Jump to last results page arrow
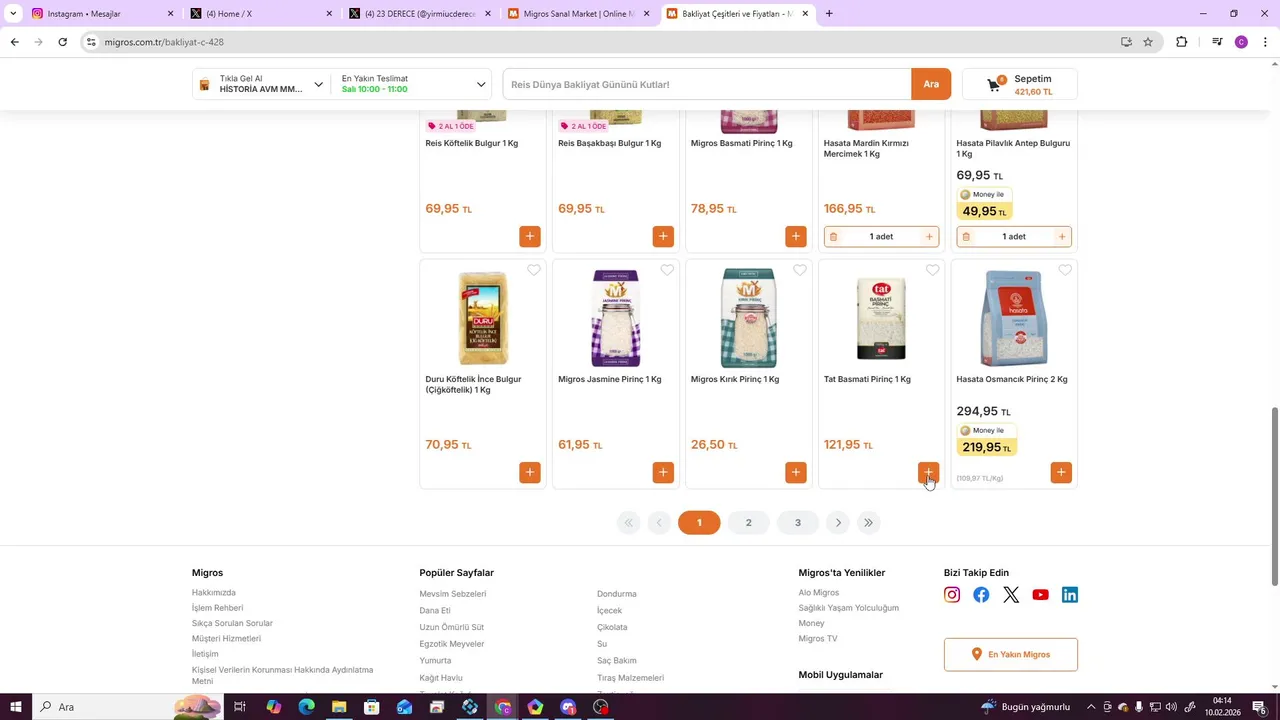 point(868,523)
